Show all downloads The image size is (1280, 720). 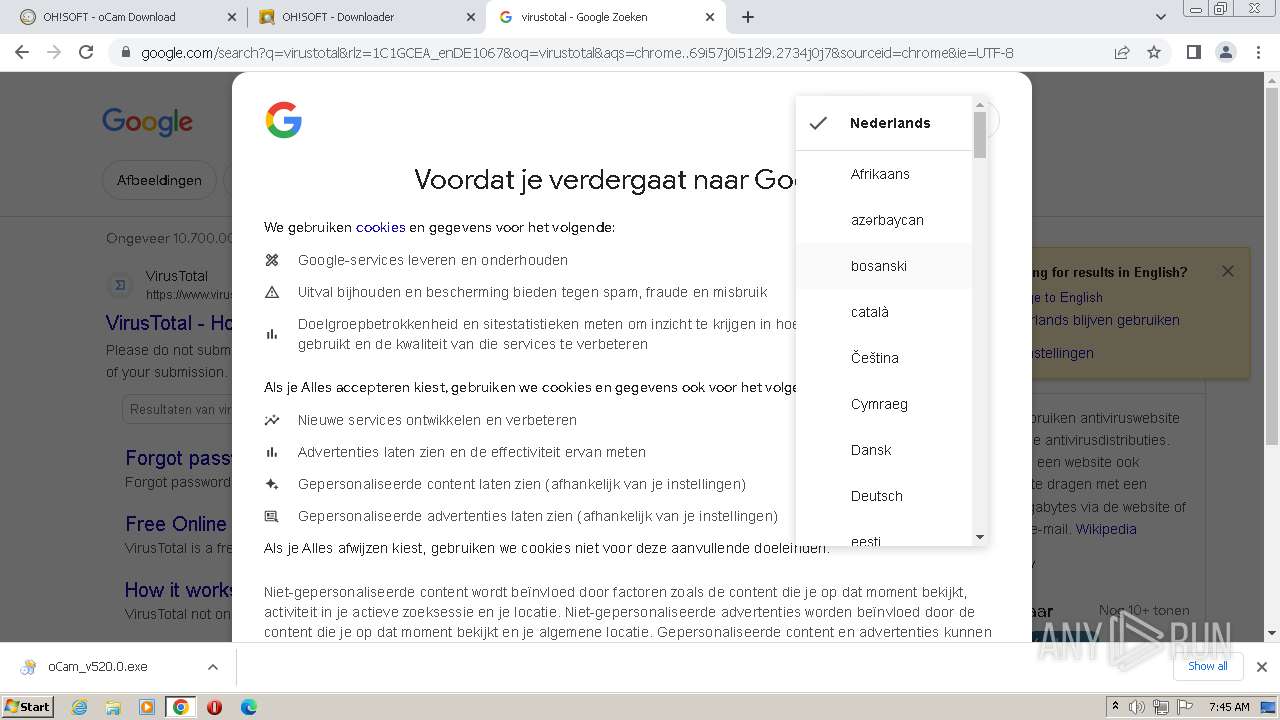[1208, 666]
